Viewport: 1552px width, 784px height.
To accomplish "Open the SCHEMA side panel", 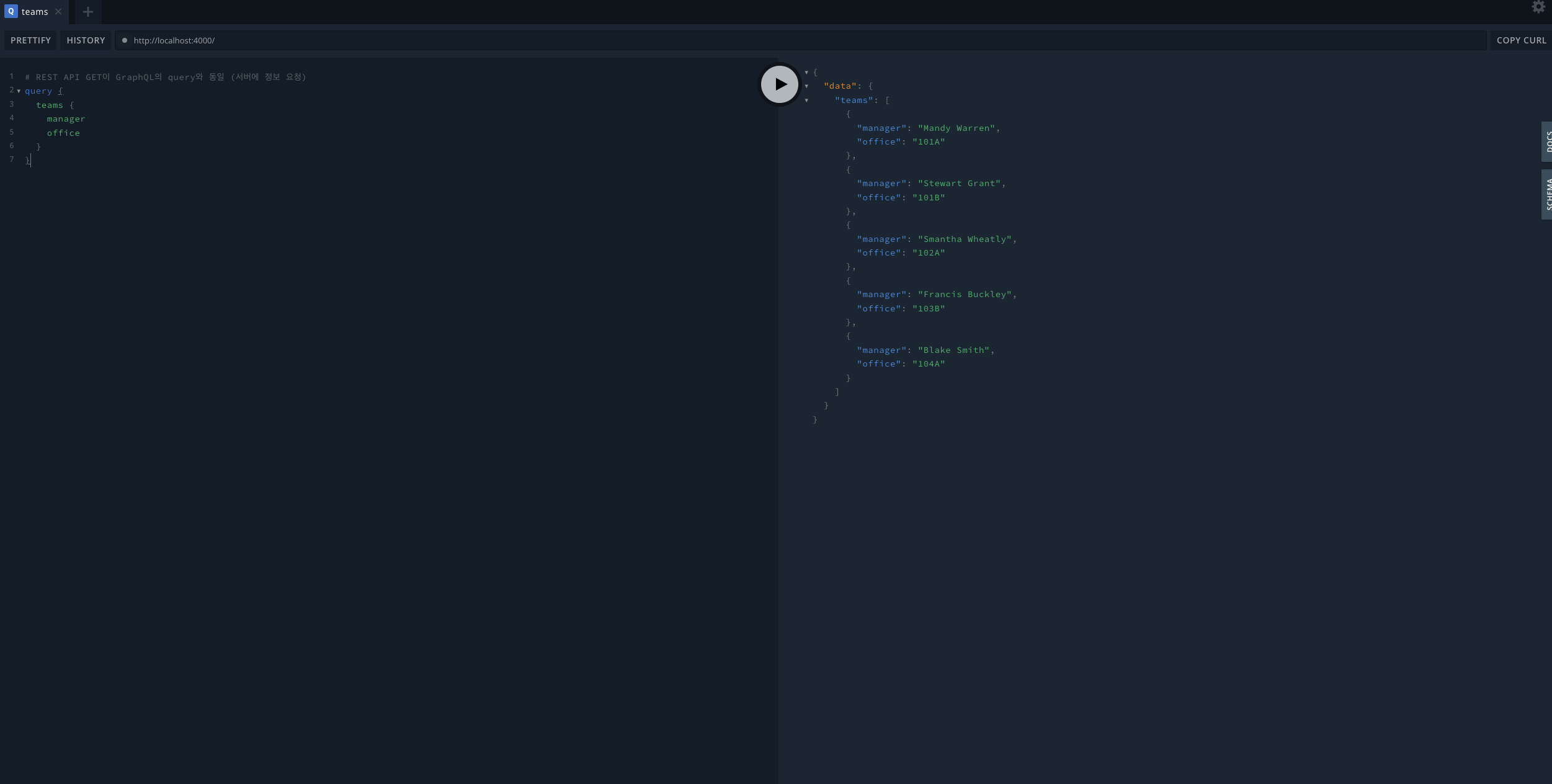I will [x=1546, y=194].
